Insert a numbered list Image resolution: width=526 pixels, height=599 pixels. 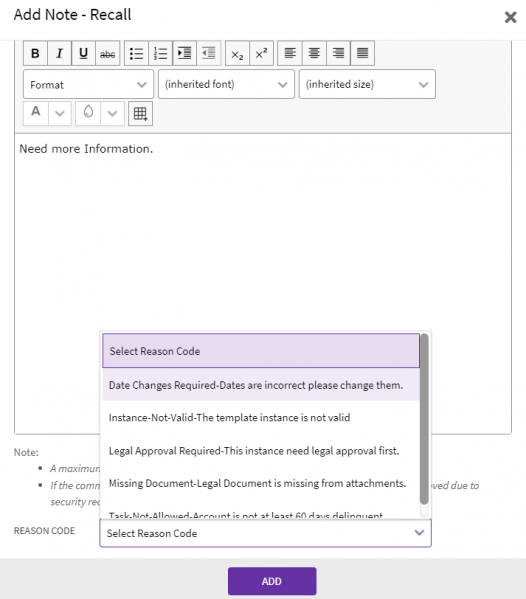(160, 53)
